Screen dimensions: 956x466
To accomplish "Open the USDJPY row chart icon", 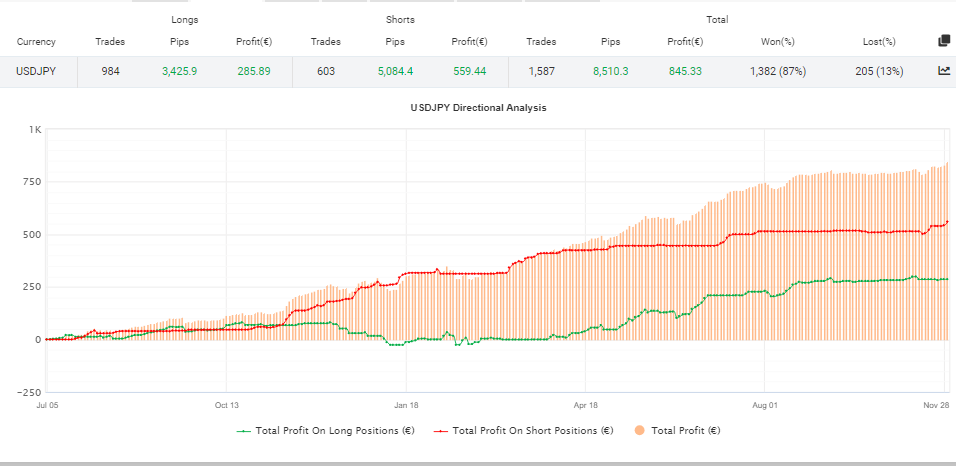I will click(x=944, y=71).
